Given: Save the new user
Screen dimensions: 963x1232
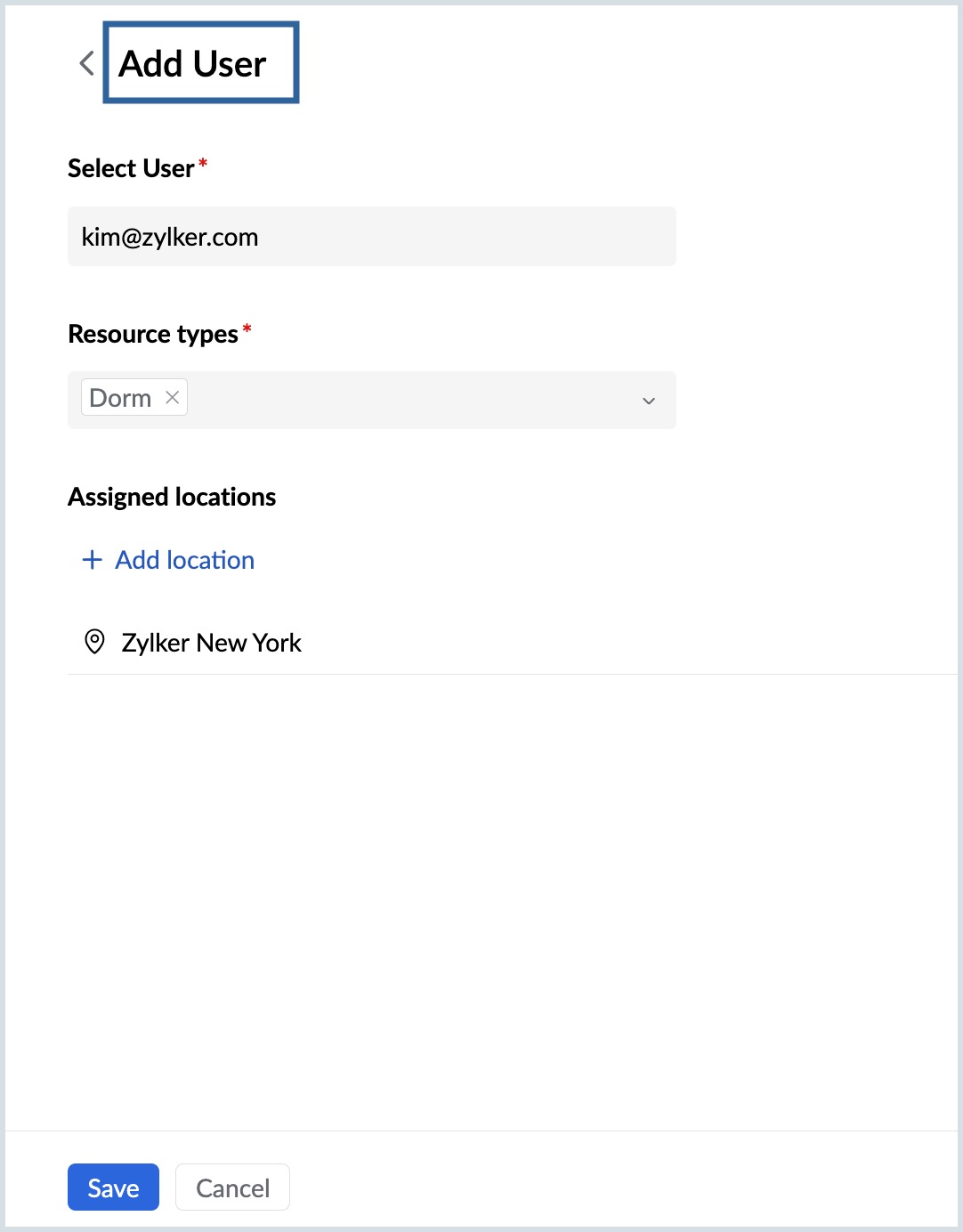Looking at the screenshot, I should [x=113, y=1187].
